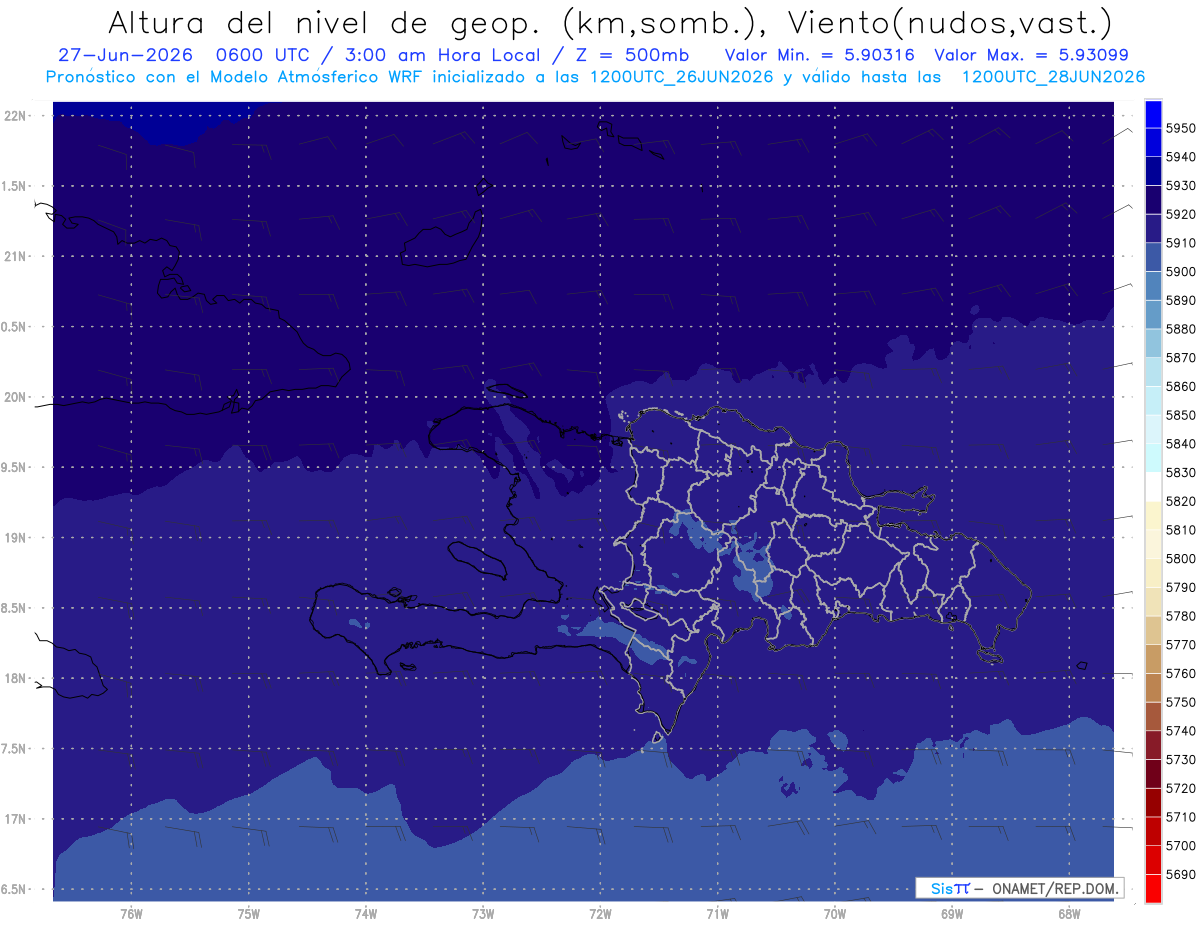Select the '1200UTC_26JUN2026' initialization time text

(683, 77)
